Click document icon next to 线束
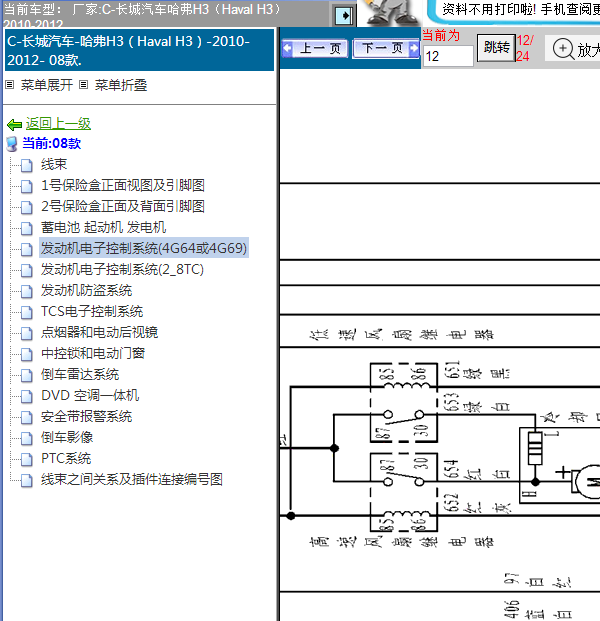600x621 pixels. (27, 165)
